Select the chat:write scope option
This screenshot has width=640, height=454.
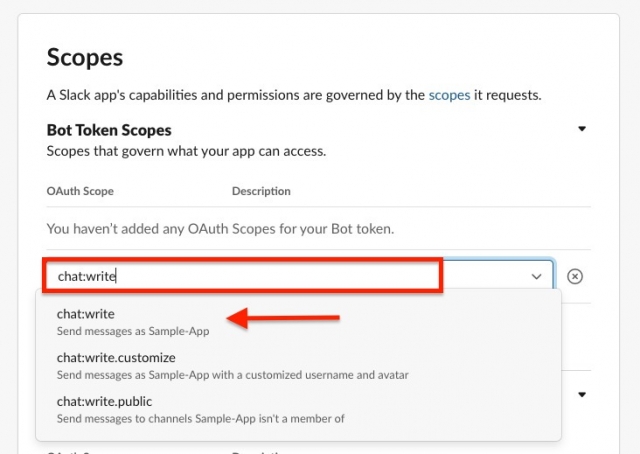pyautogui.click(x=298, y=322)
